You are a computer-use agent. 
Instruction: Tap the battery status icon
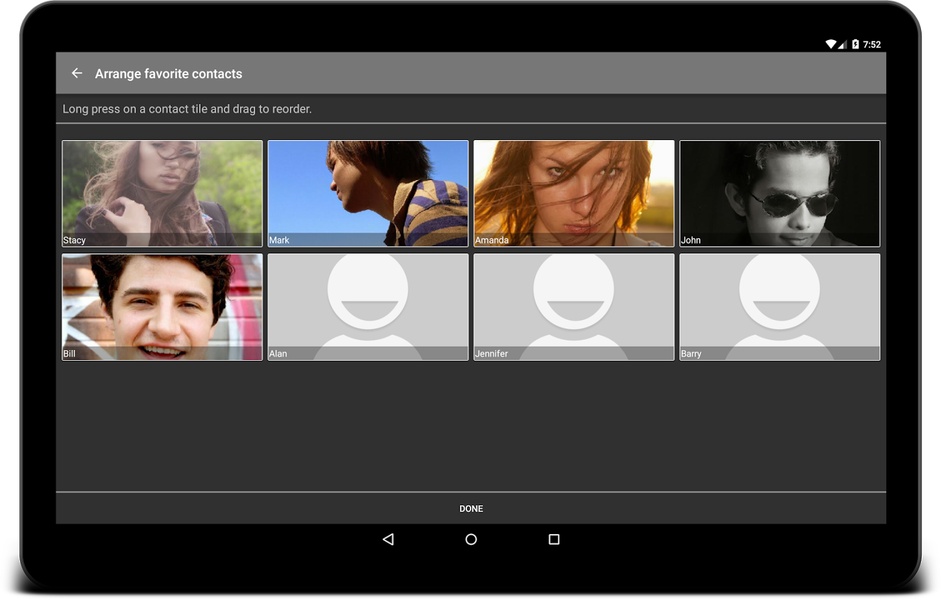[855, 44]
